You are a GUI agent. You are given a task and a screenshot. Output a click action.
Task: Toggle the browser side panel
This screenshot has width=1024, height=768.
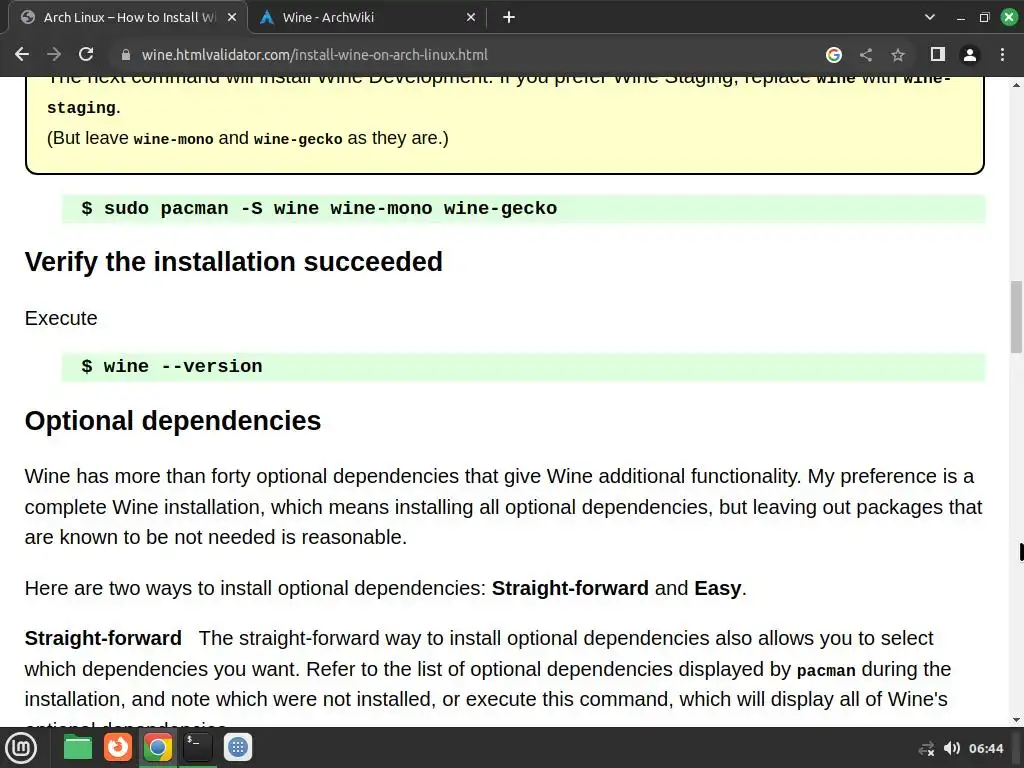click(x=938, y=54)
